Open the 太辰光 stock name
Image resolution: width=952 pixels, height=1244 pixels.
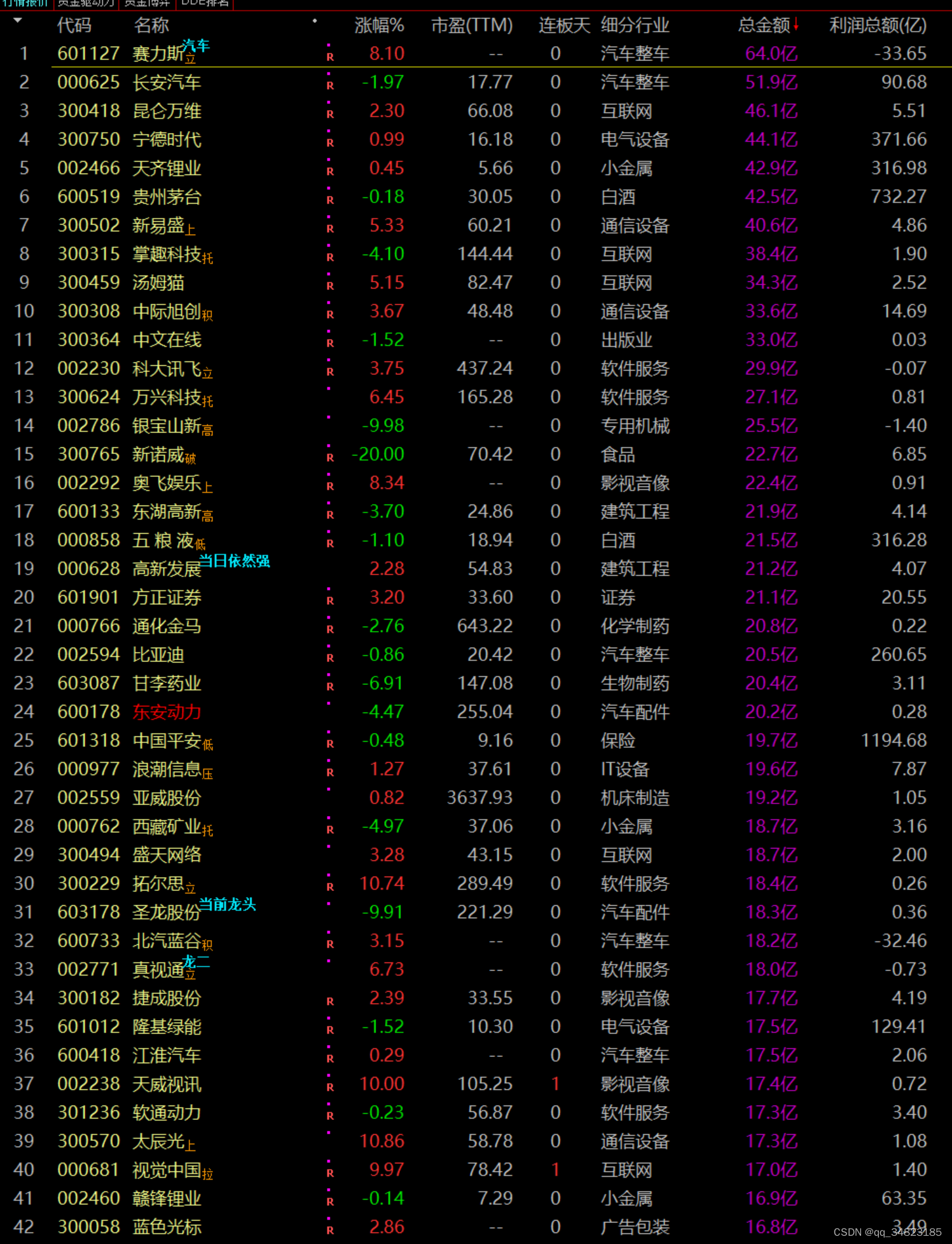pos(158,1141)
